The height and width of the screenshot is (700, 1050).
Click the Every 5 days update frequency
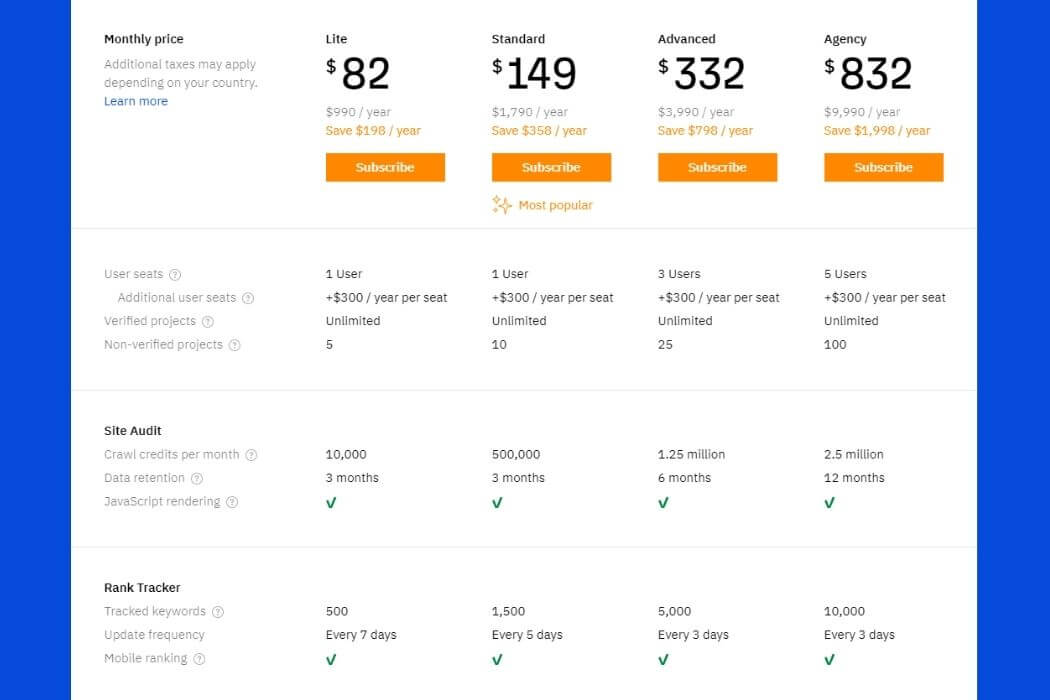[x=527, y=635]
